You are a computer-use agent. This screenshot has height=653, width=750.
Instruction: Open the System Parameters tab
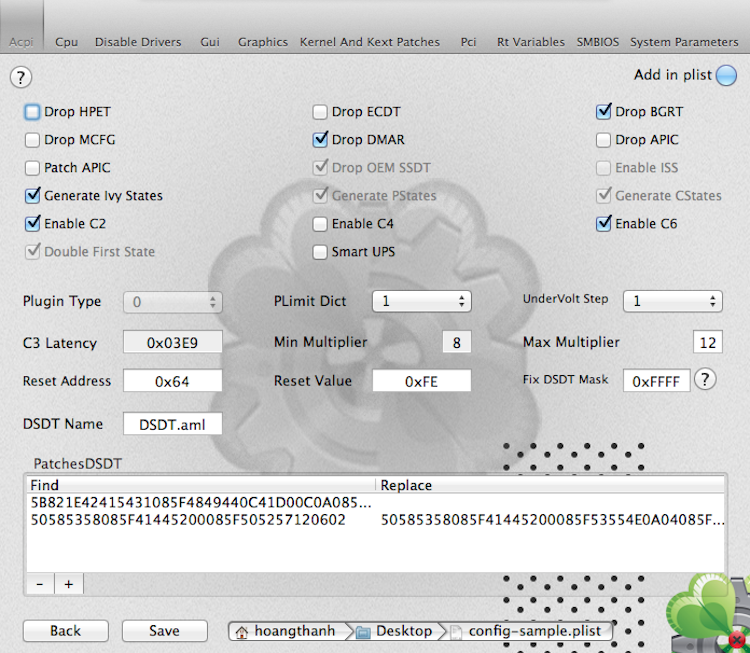(684, 42)
